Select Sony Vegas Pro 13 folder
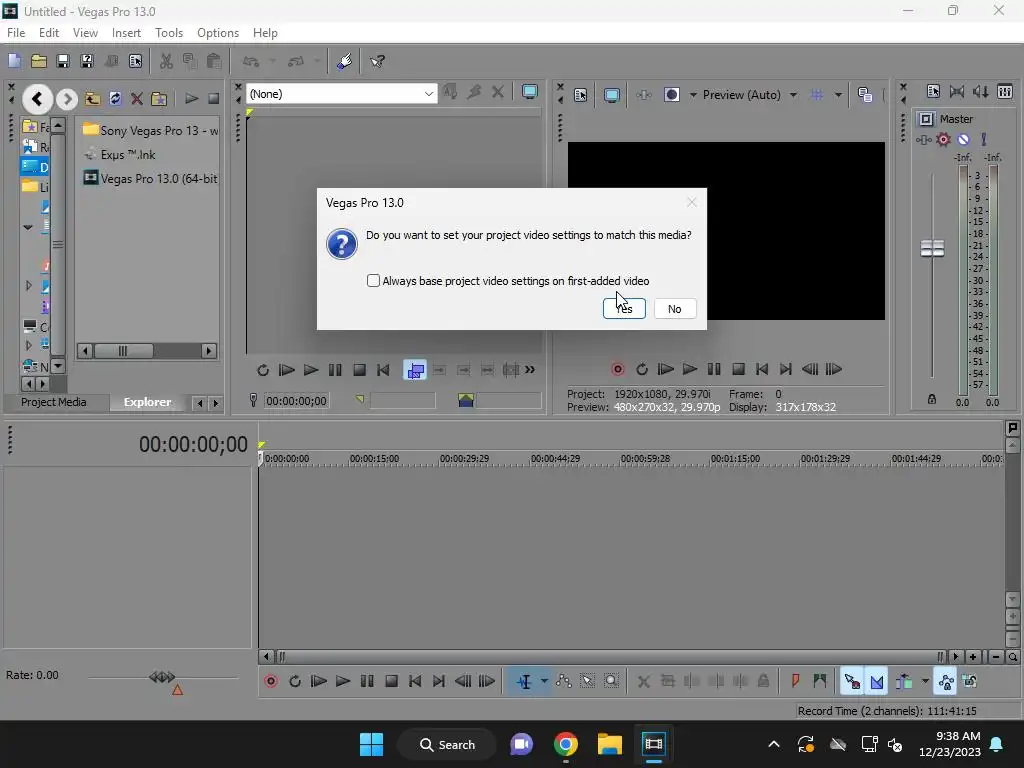Screen dimensions: 1024x768 pos(151,131)
